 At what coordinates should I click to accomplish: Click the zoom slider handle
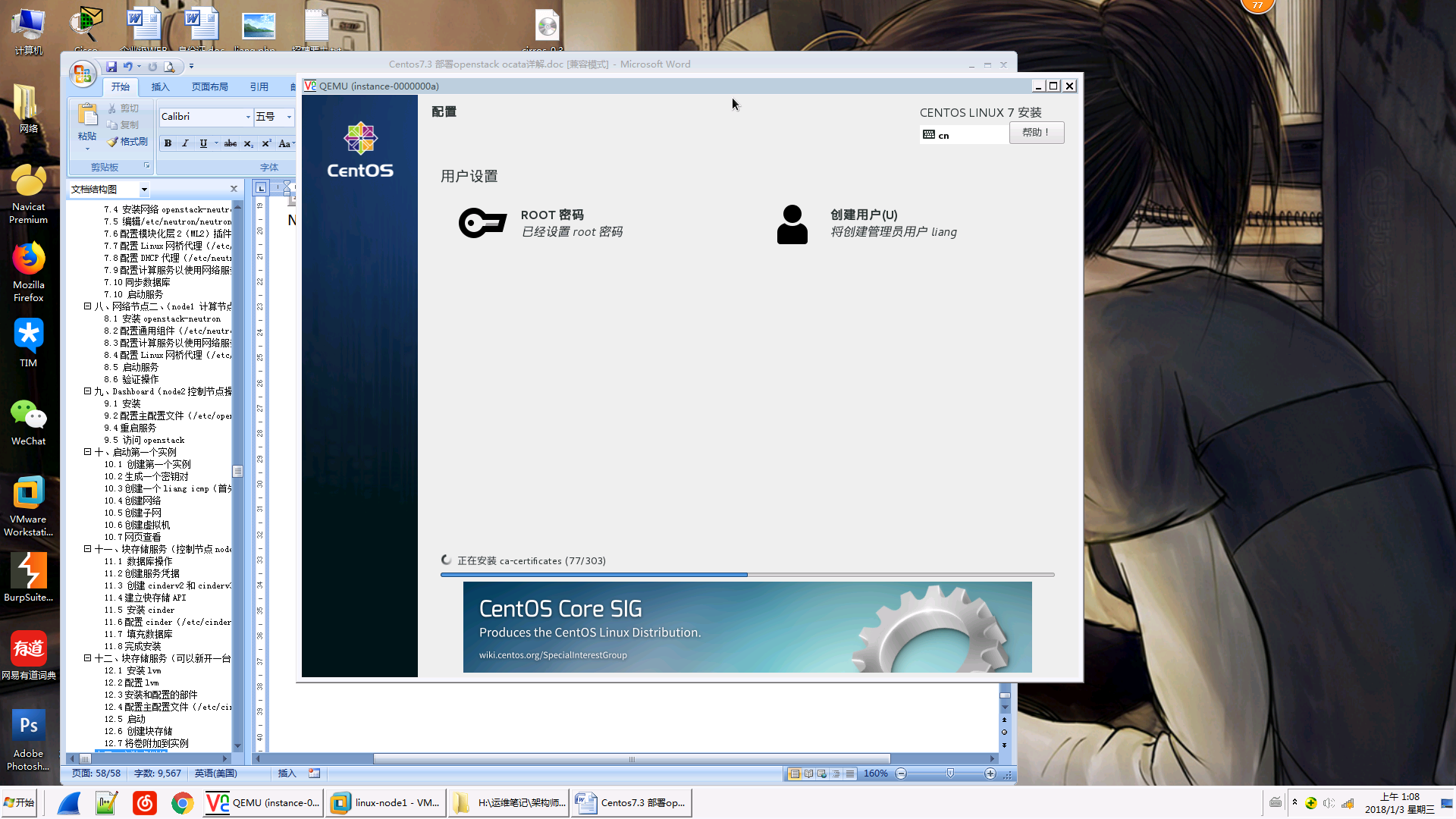(950, 773)
